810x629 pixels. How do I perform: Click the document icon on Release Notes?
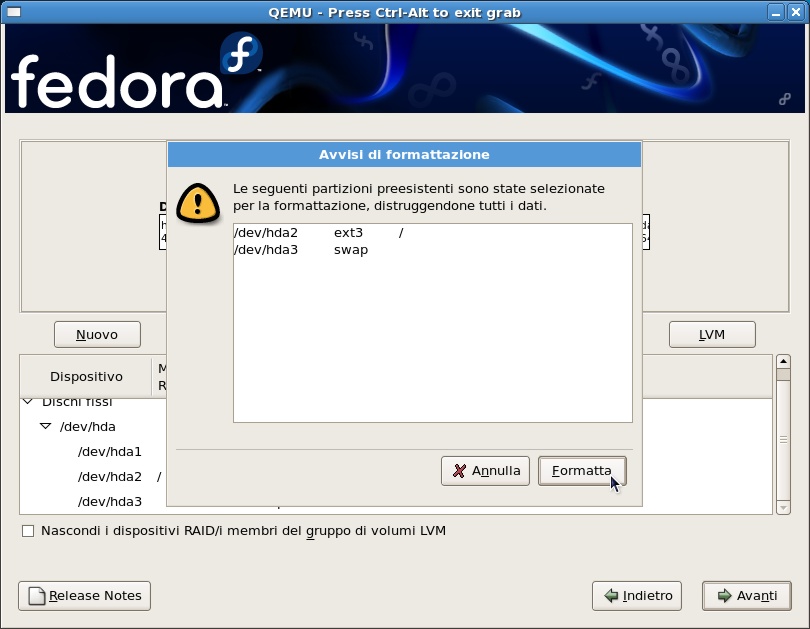37,596
